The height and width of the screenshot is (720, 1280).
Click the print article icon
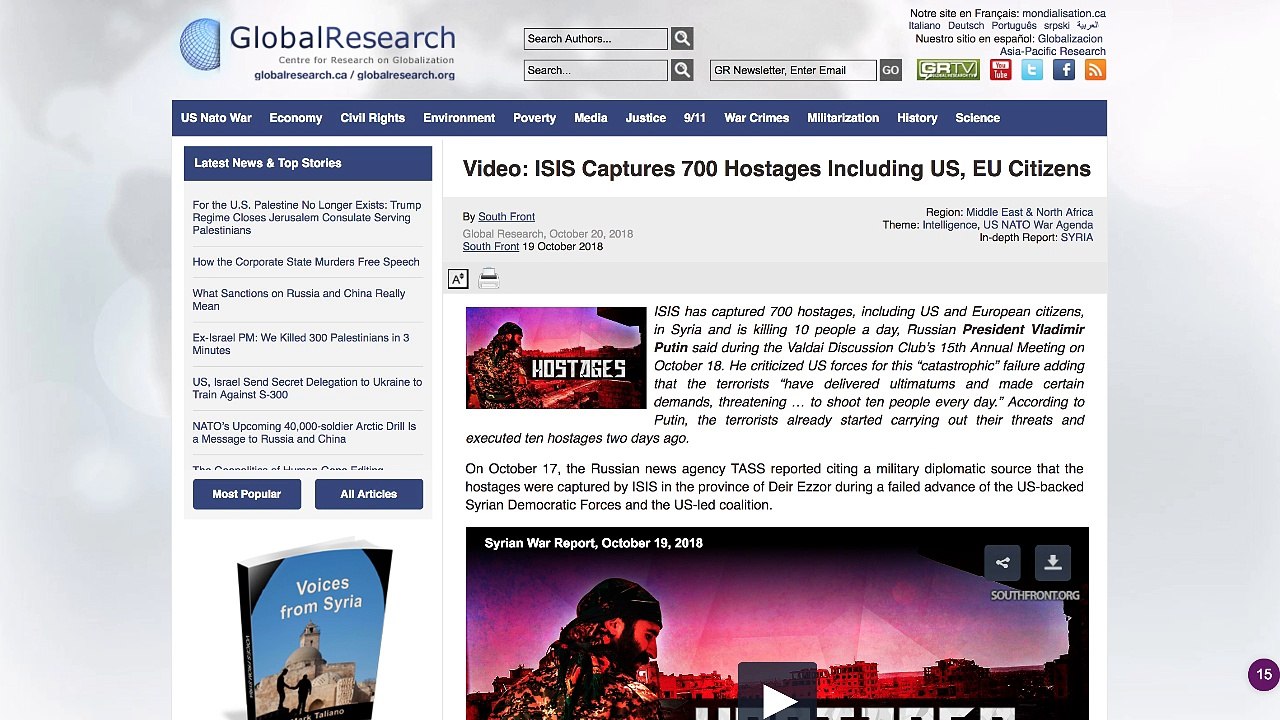(488, 279)
